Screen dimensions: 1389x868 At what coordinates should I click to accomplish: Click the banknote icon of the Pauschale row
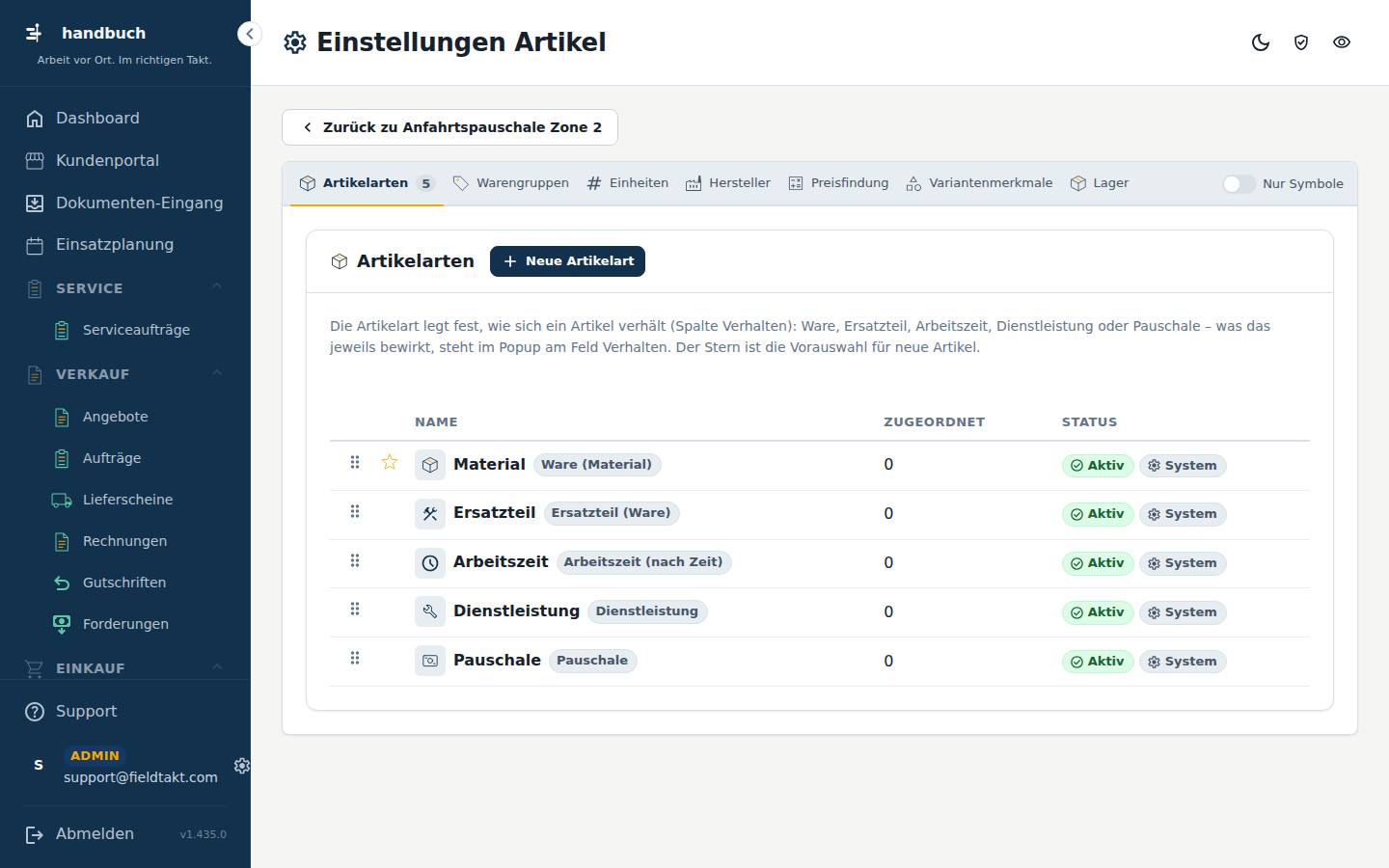pyautogui.click(x=430, y=661)
